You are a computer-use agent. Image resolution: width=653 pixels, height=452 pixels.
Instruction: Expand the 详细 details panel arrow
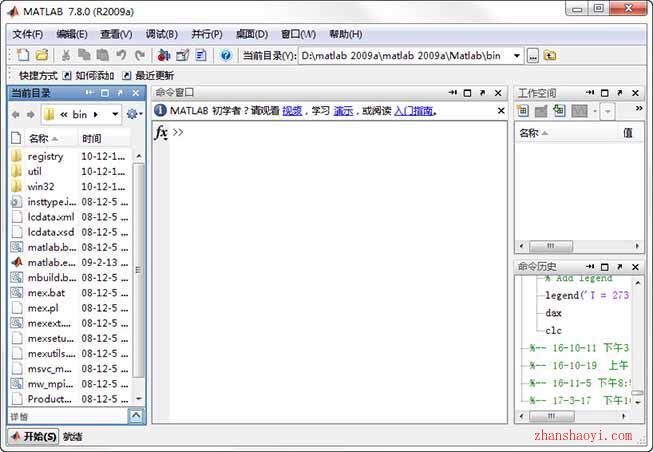136,416
